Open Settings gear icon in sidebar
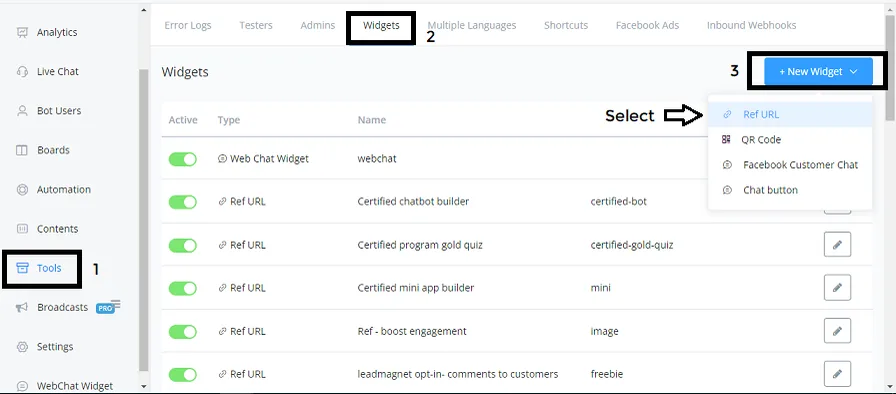 coord(22,347)
